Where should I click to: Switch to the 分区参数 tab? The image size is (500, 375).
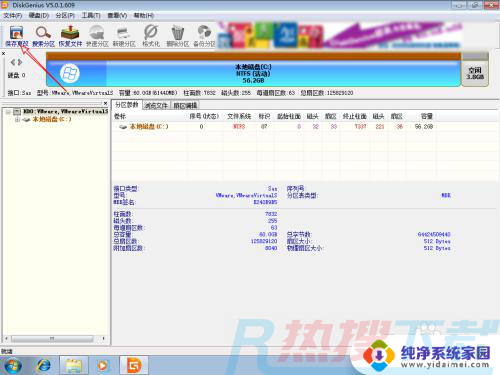click(127, 105)
